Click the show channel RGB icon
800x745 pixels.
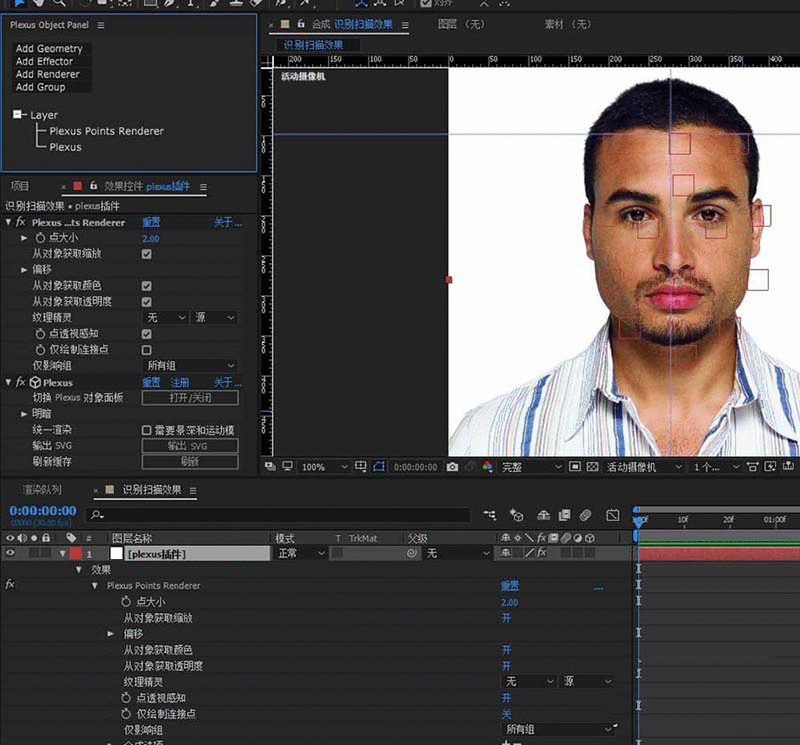(487, 467)
